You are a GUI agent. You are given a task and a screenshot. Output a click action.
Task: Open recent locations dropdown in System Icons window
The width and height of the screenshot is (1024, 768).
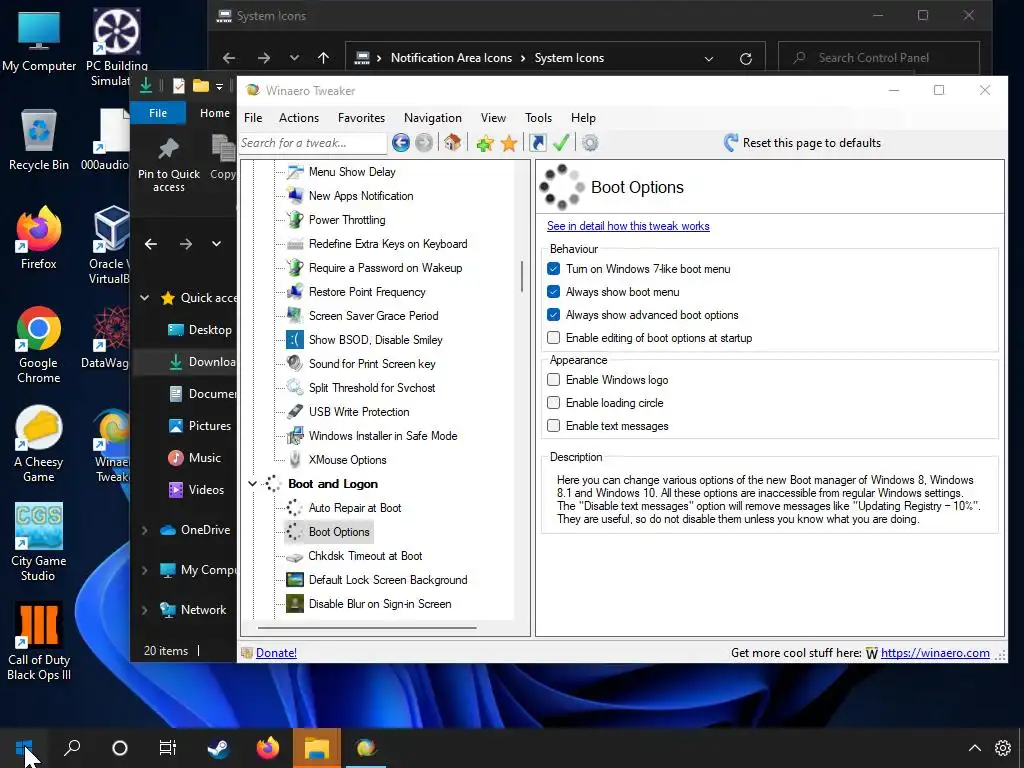[x=295, y=58]
